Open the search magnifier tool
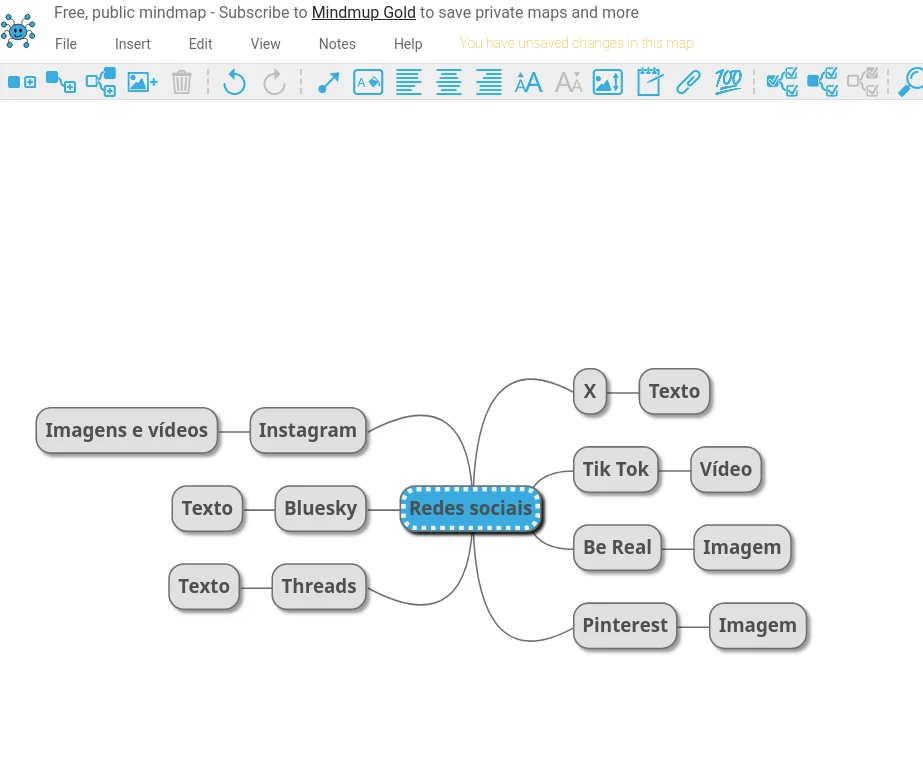Image resolution: width=923 pixels, height=770 pixels. (x=911, y=82)
